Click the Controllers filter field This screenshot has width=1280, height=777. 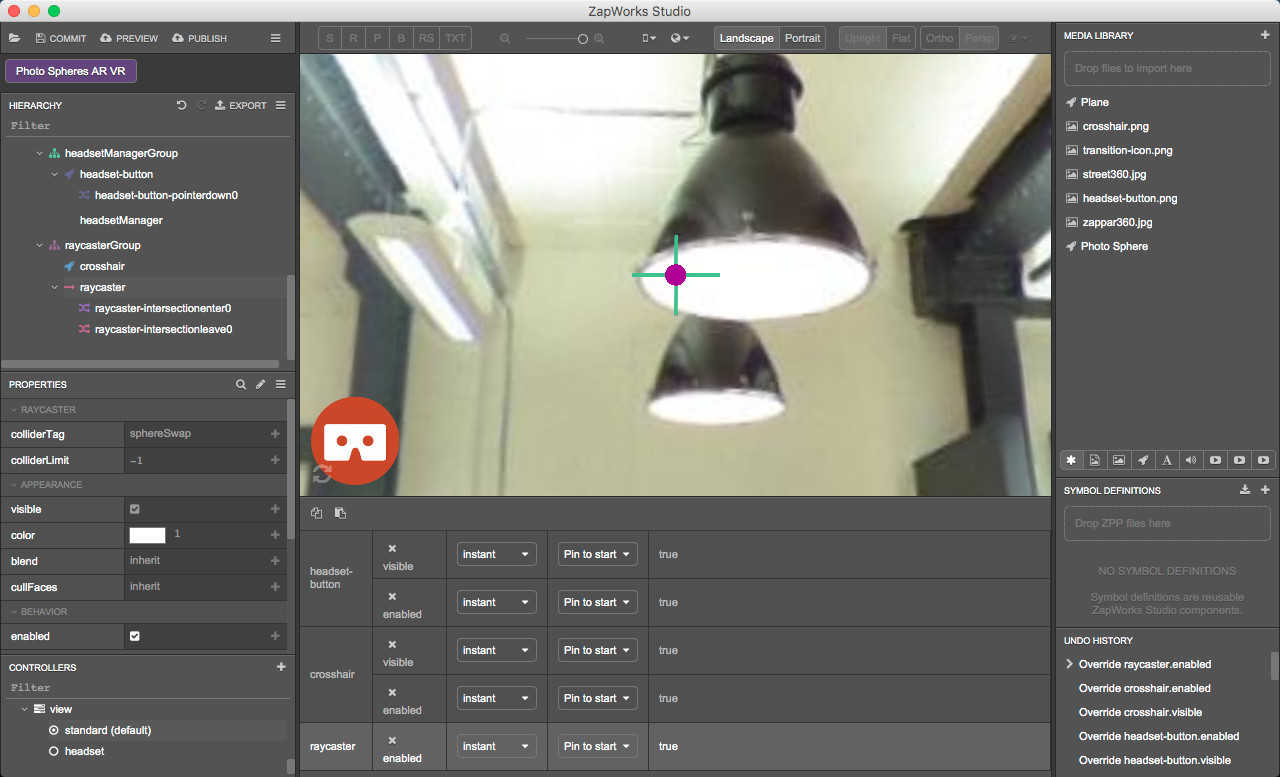(x=148, y=688)
